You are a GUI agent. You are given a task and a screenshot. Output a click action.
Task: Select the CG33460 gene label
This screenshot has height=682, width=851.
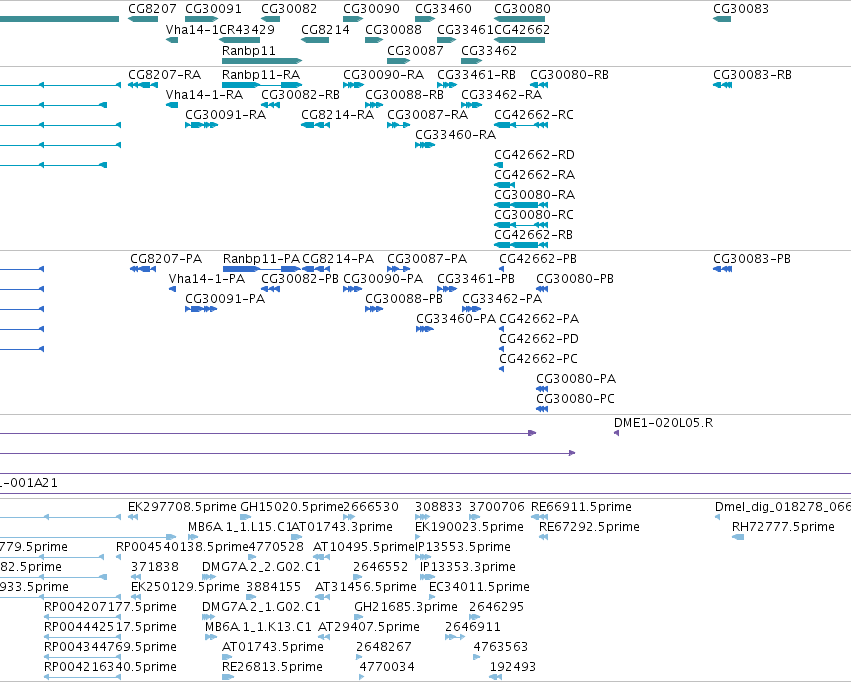point(443,9)
